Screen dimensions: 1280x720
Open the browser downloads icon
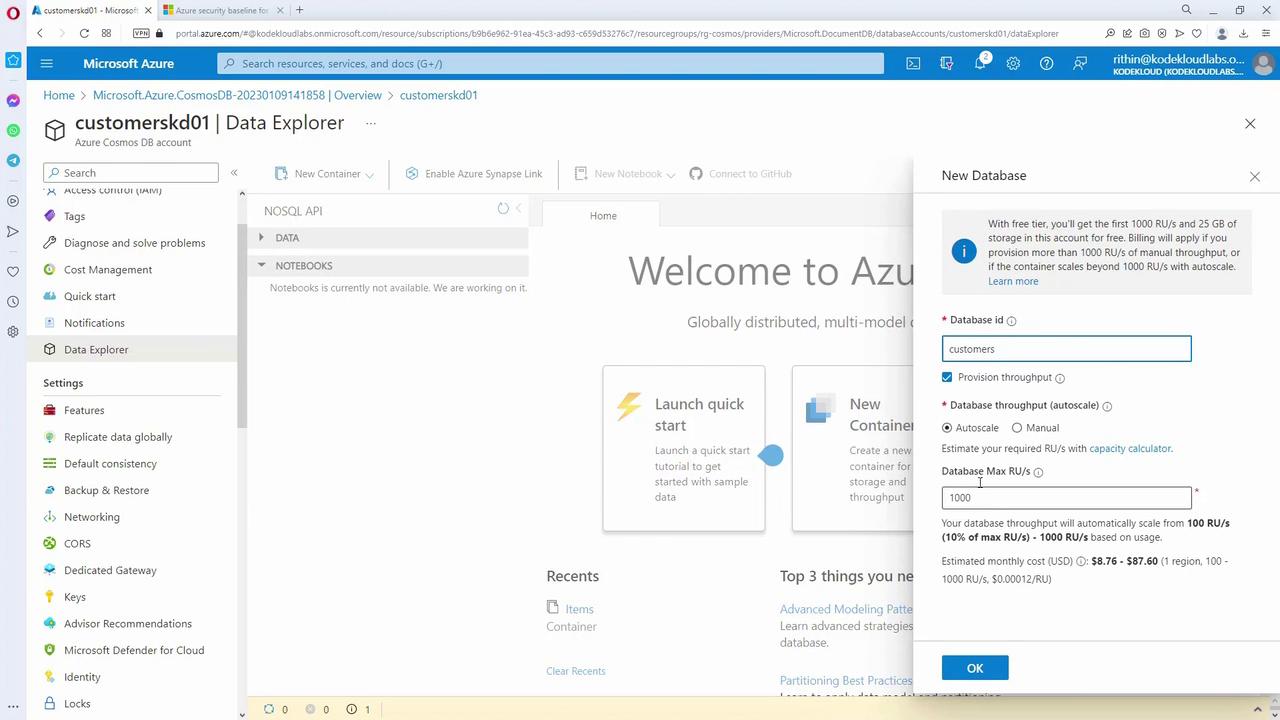[x=1243, y=33]
